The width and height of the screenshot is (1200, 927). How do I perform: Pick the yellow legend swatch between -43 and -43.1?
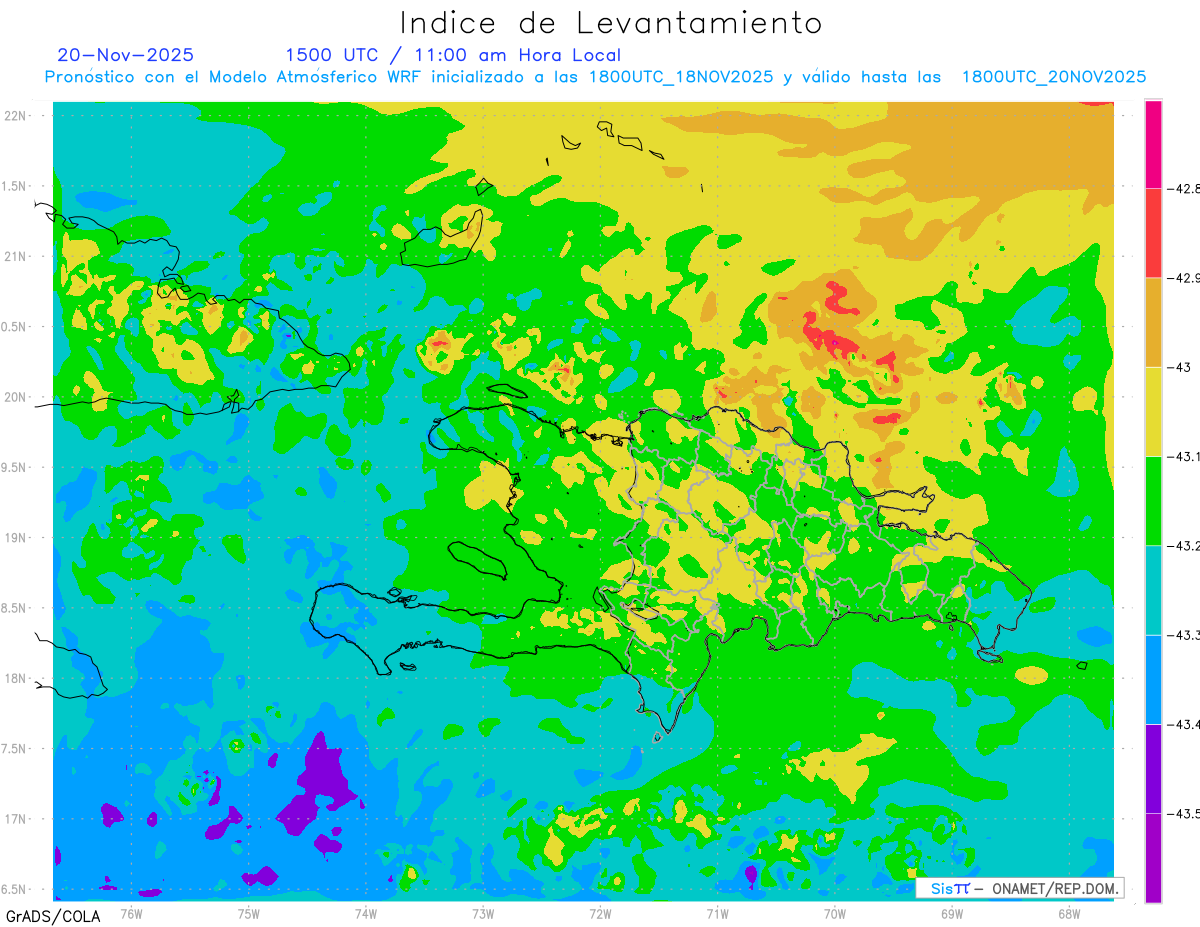point(1153,411)
